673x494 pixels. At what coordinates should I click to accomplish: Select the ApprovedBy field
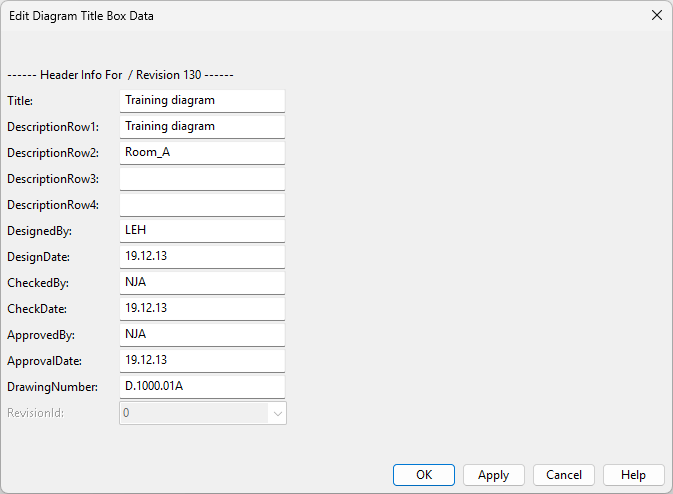[x=202, y=334]
